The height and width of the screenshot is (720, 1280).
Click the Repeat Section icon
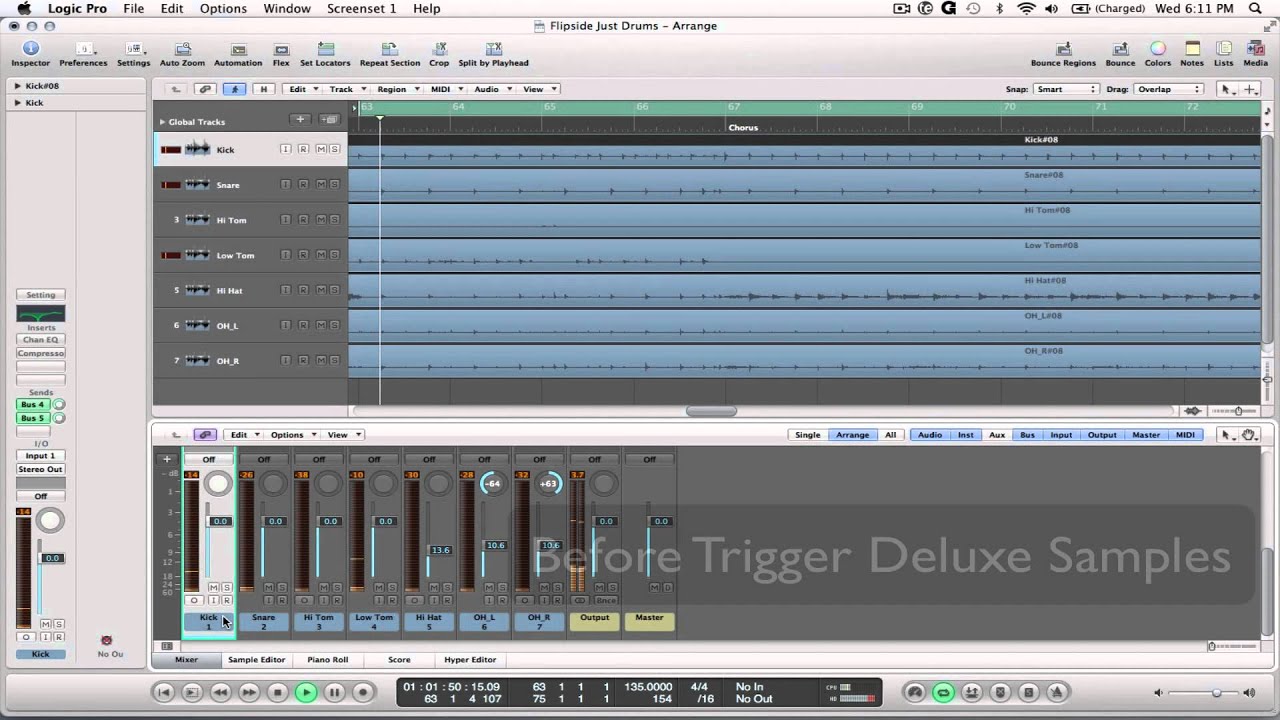[390, 54]
